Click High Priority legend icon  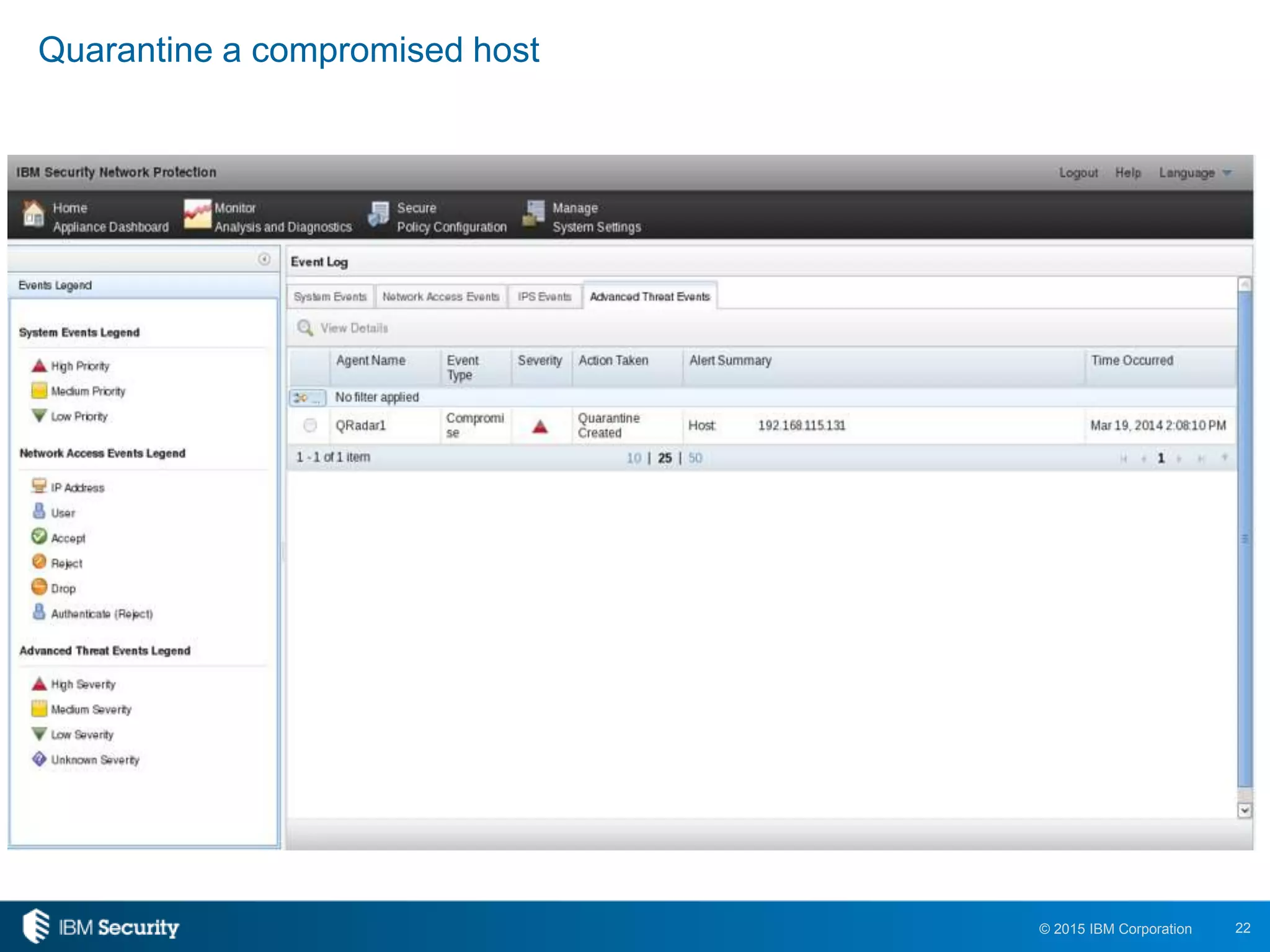coord(39,366)
